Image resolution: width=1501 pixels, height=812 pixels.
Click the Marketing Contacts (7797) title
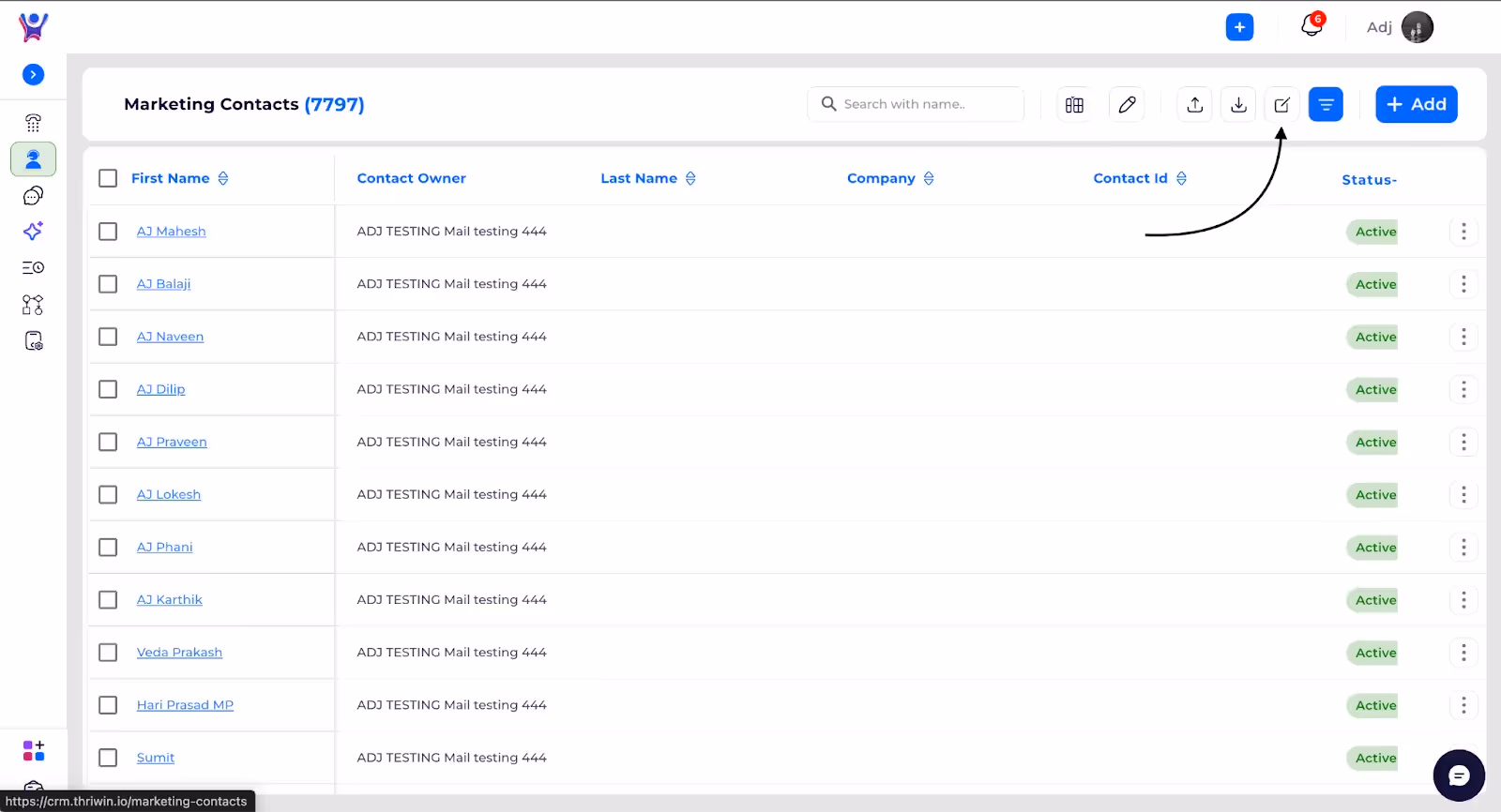pos(244,104)
